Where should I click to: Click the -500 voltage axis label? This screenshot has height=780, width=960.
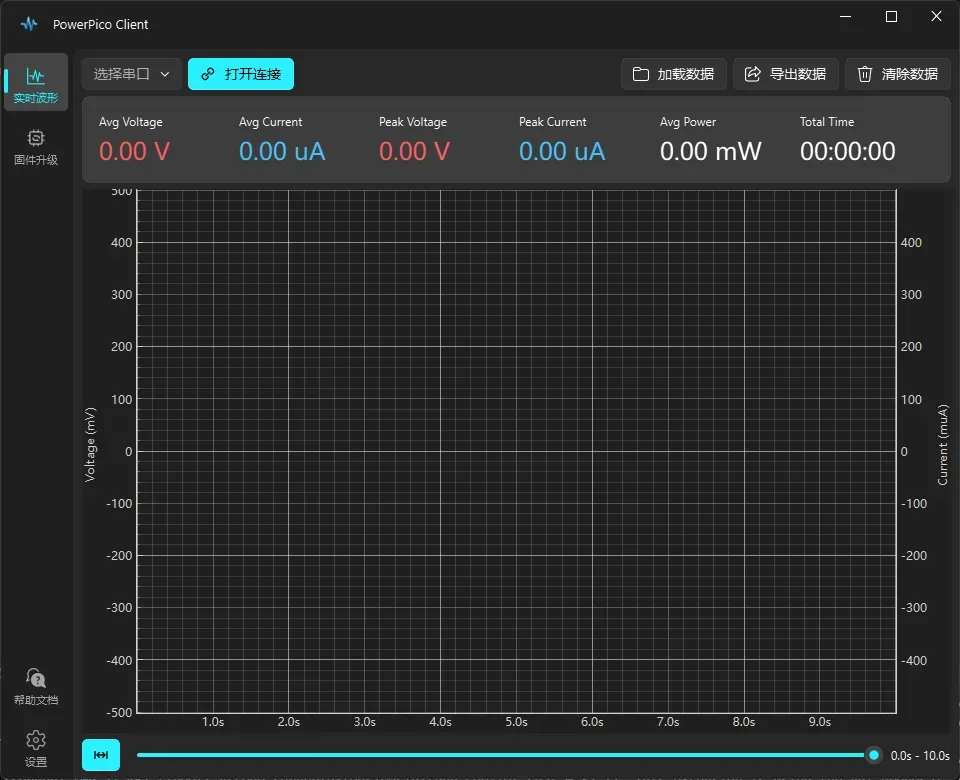[119, 713]
